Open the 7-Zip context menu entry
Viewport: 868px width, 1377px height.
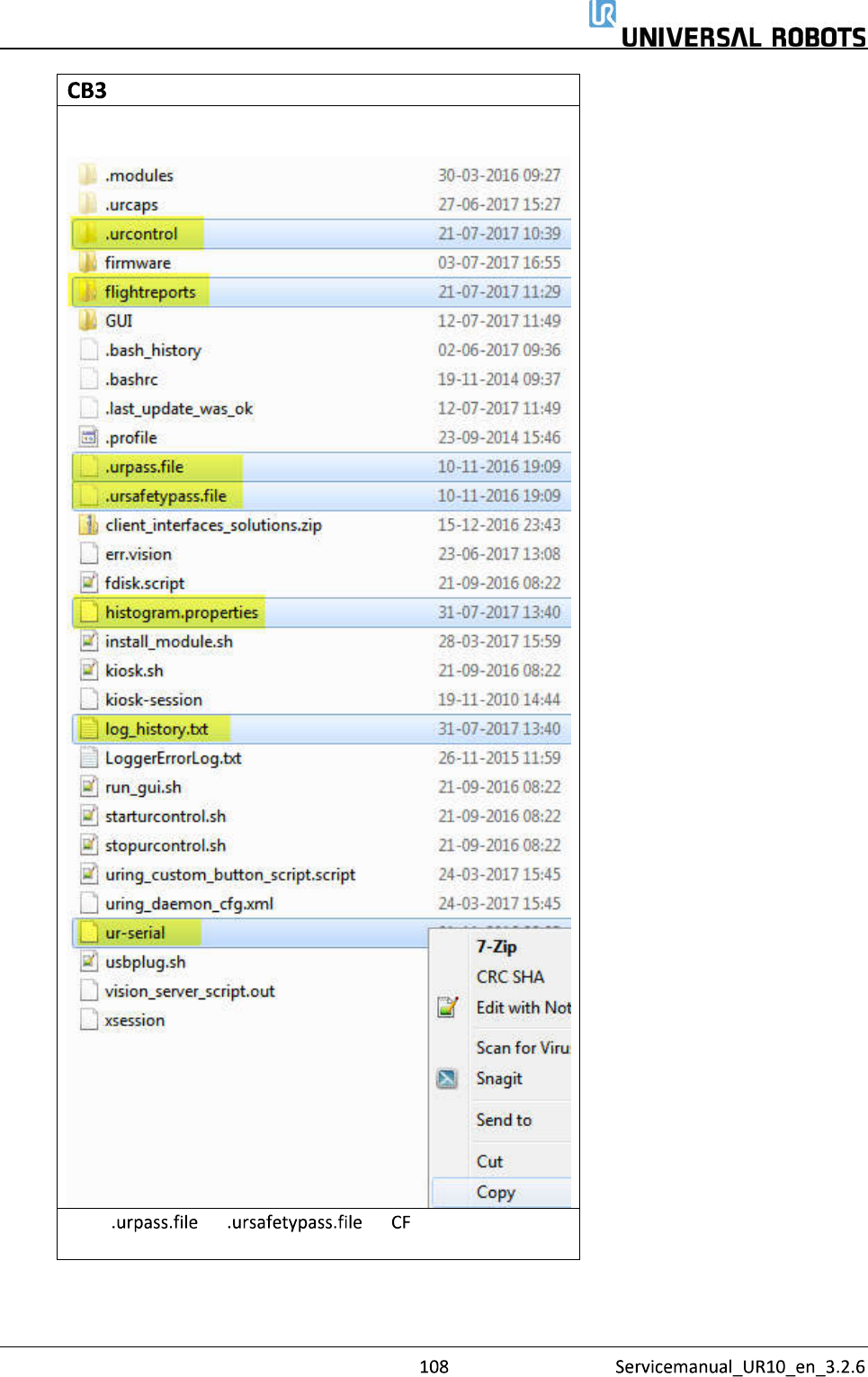[497, 946]
